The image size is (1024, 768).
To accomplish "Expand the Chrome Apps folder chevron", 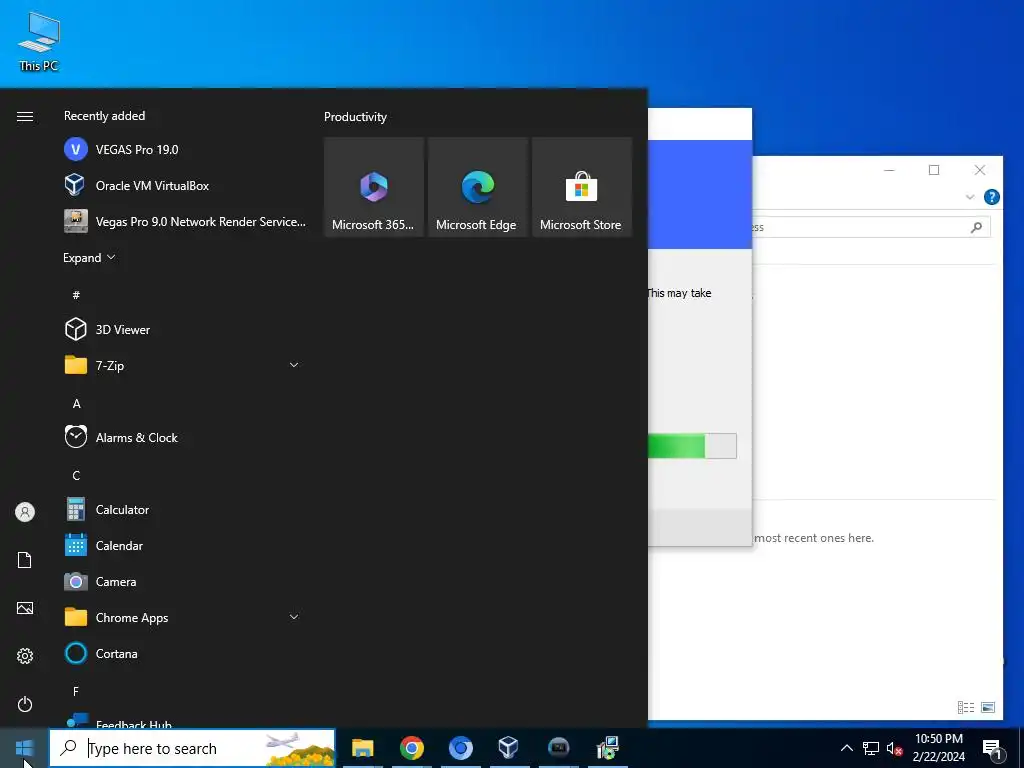I will pyautogui.click(x=294, y=616).
